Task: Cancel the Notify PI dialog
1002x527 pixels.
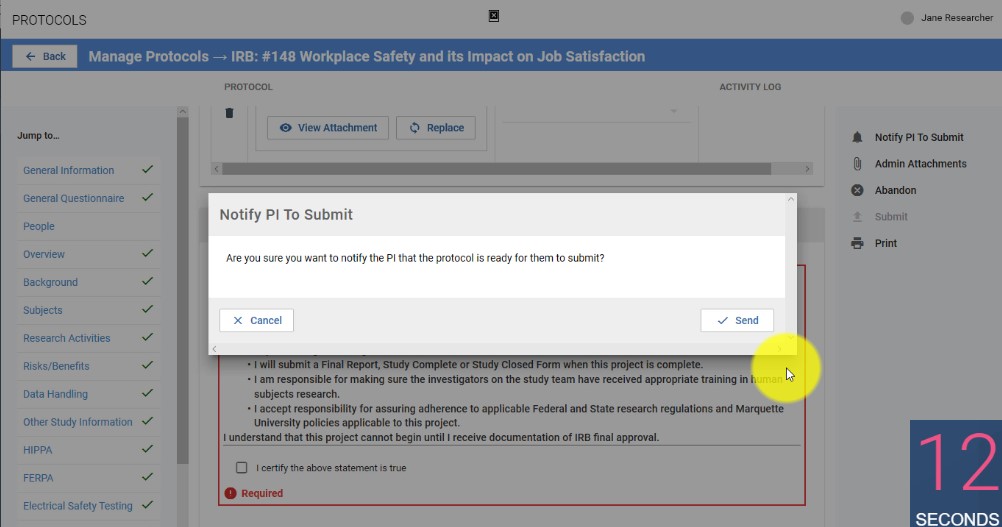Action: click(x=257, y=320)
